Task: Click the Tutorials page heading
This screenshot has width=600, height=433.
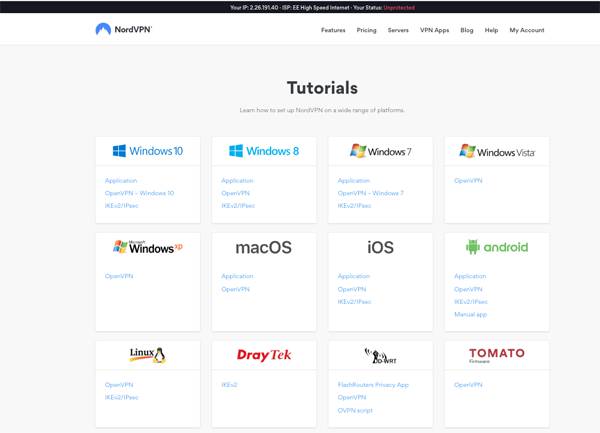Action: point(322,88)
